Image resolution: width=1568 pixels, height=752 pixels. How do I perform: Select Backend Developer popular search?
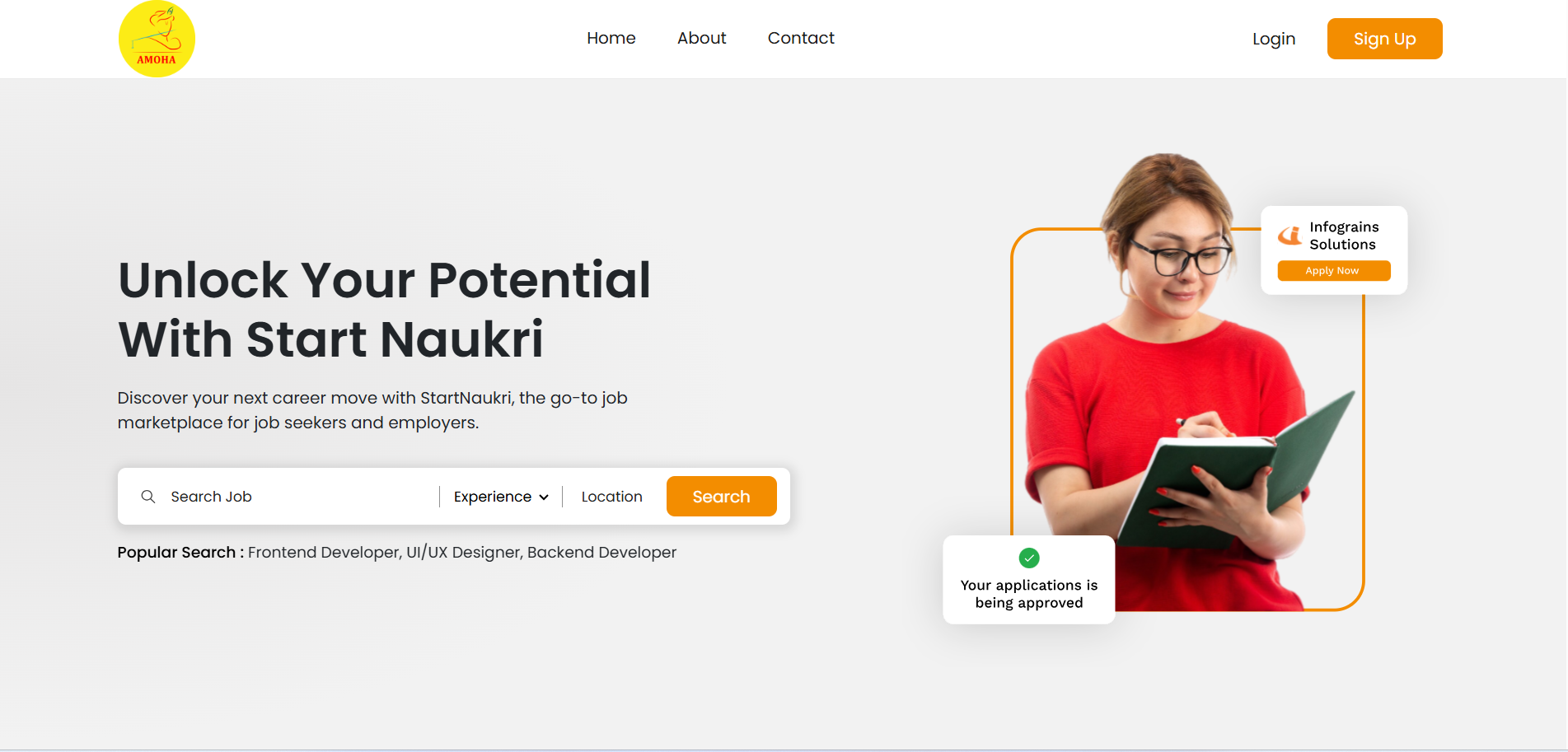point(601,553)
